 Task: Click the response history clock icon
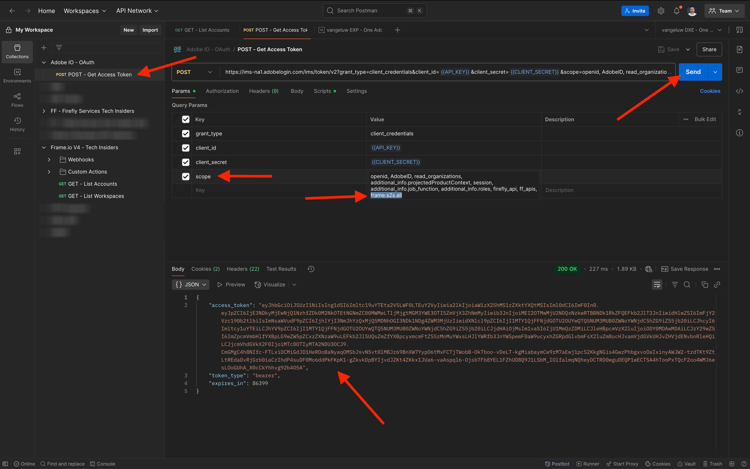[x=311, y=269]
